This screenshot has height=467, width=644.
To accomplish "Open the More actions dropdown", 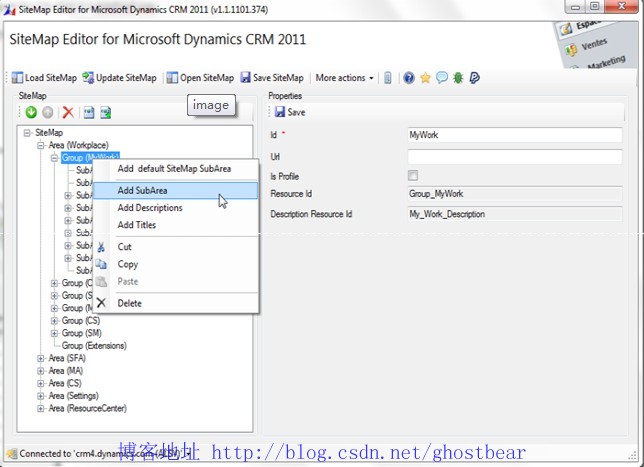I will [344, 78].
